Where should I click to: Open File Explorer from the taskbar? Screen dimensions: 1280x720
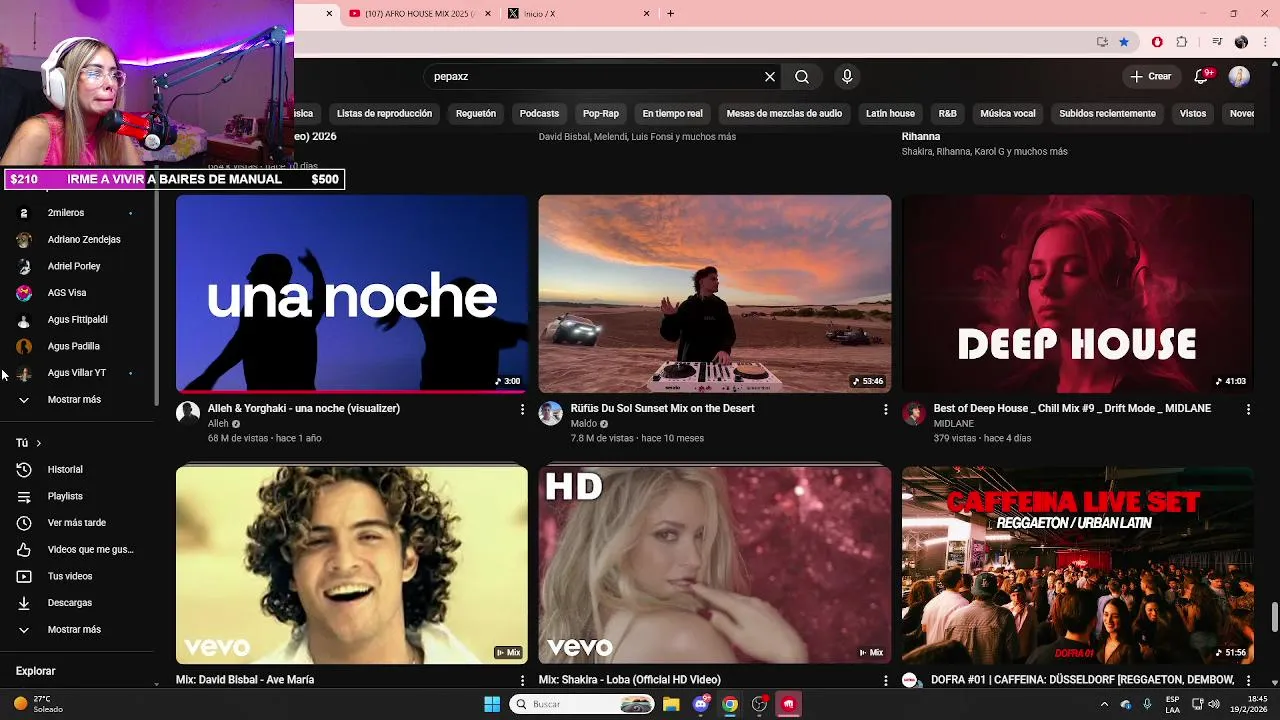tap(671, 704)
